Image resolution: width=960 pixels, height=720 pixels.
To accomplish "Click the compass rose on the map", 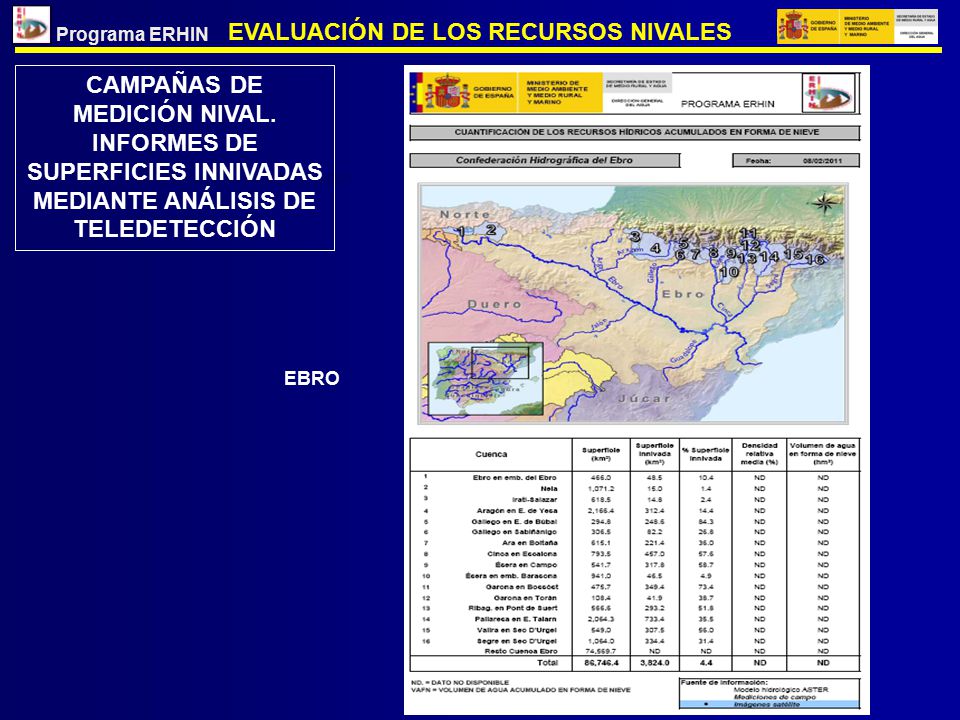I will coord(824,203).
